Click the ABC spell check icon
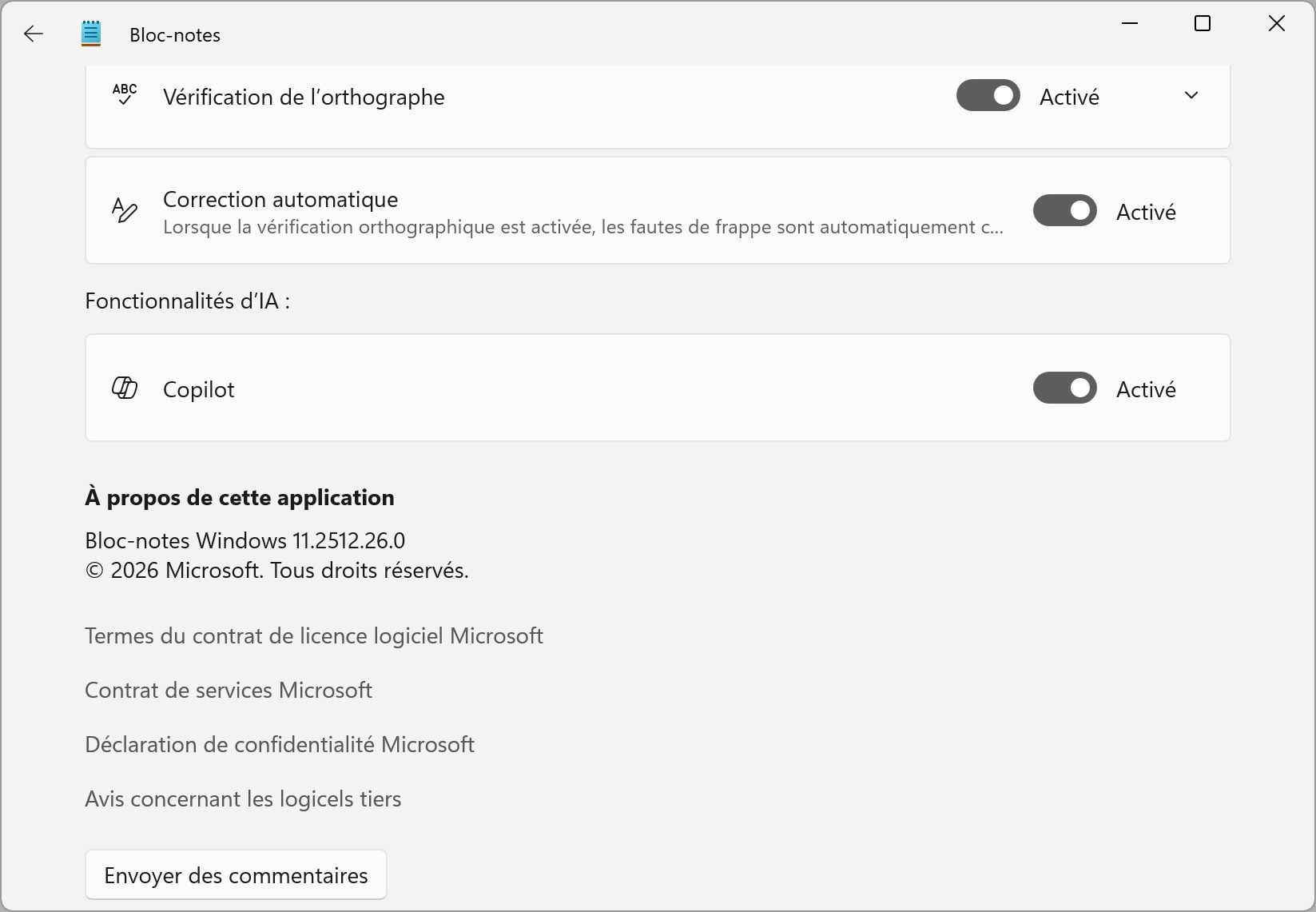 tap(125, 95)
